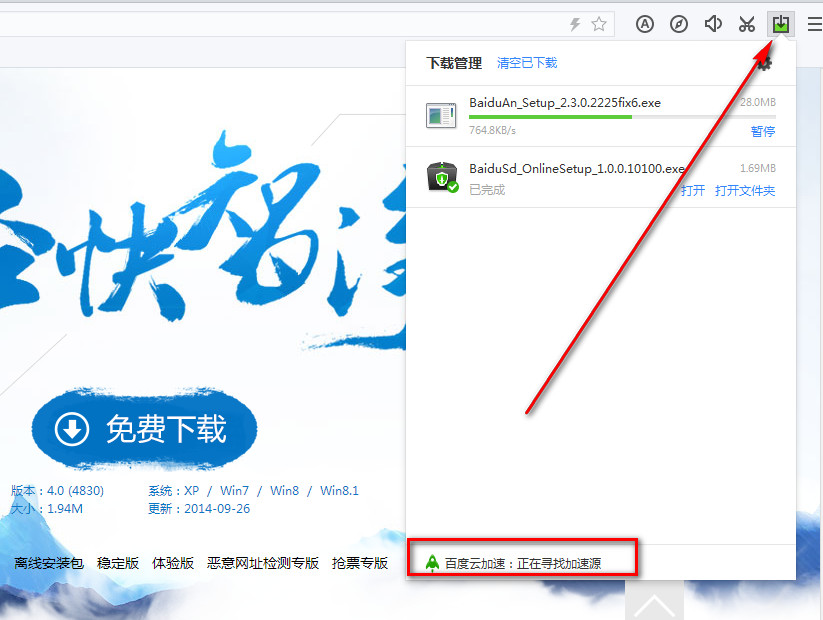This screenshot has height=620, width=823.
Task: Open the hamburger main menu
Action: click(x=815, y=24)
